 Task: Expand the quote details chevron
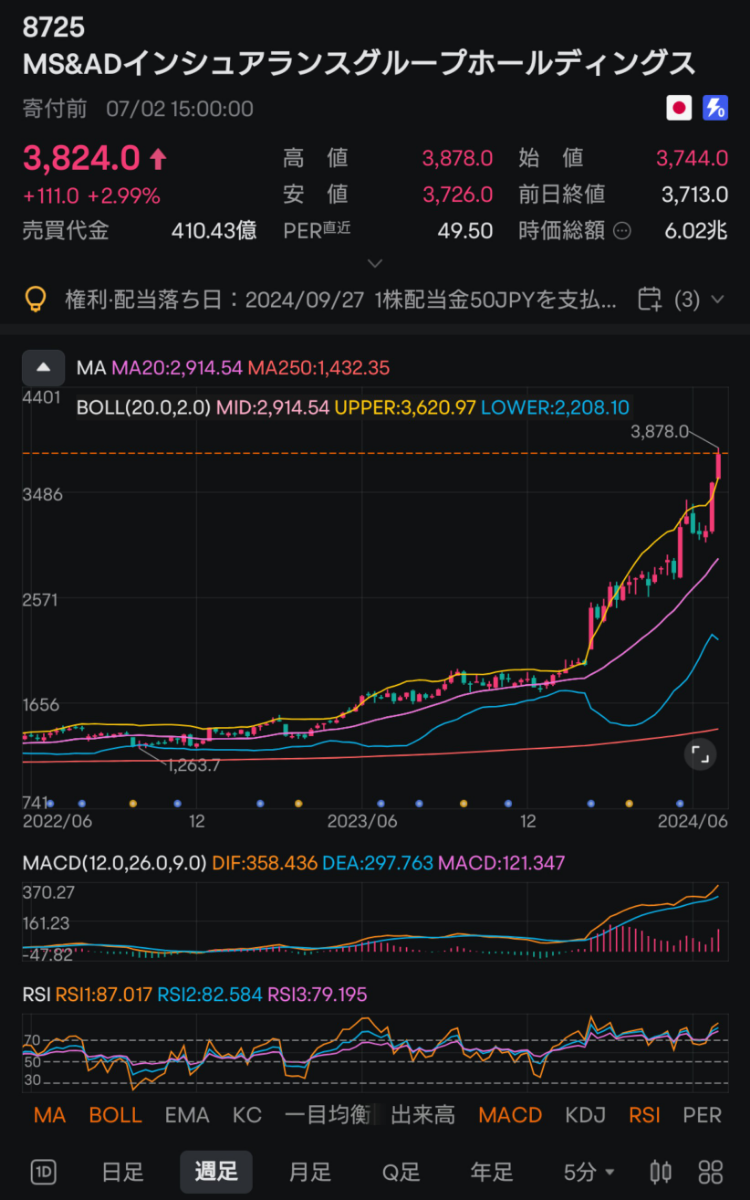pyautogui.click(x=375, y=264)
